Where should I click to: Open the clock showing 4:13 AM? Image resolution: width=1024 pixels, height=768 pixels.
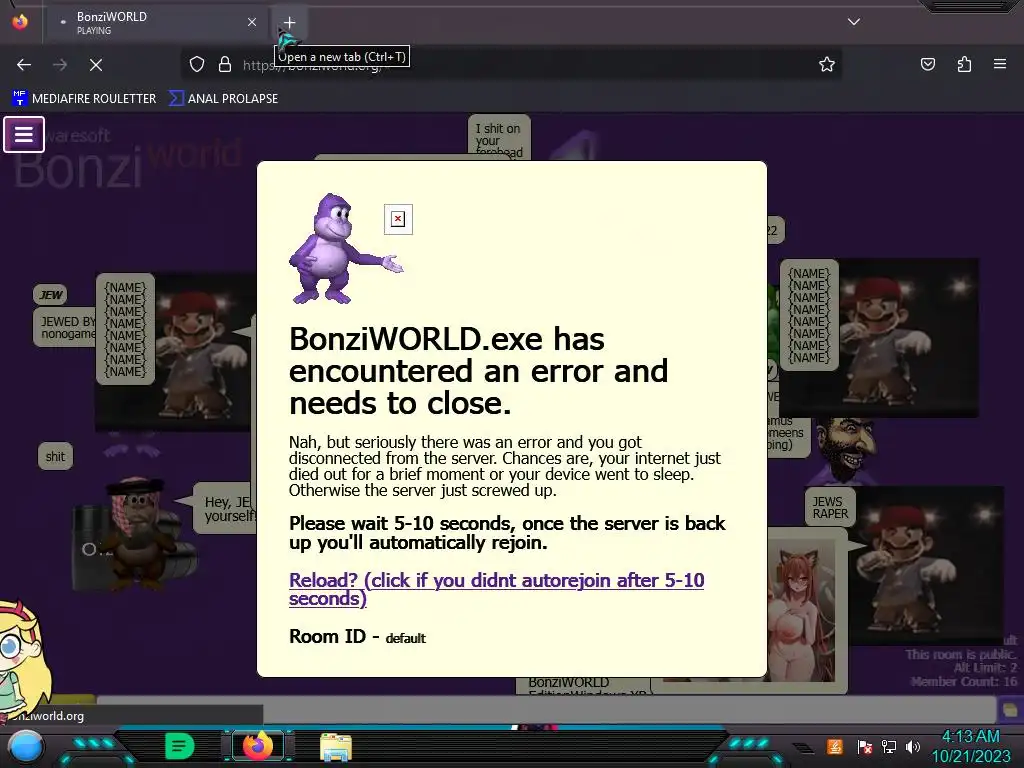pyautogui.click(x=970, y=746)
